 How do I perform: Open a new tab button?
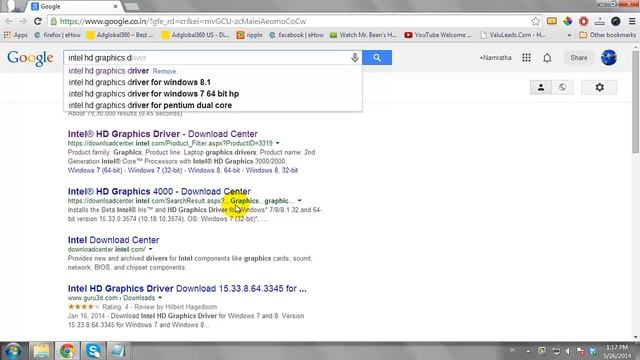point(131,7)
